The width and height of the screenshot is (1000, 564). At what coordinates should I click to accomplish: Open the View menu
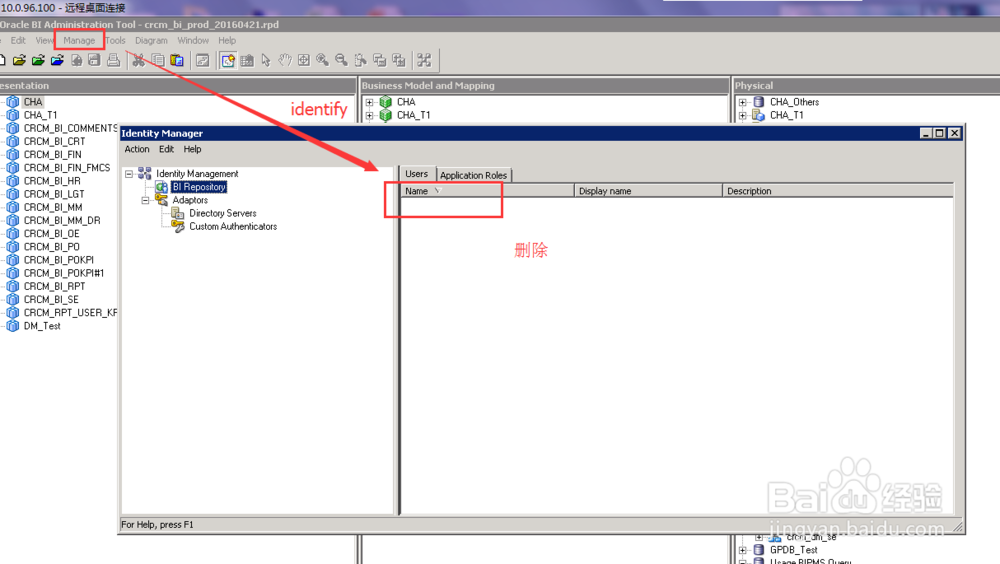click(x=44, y=40)
